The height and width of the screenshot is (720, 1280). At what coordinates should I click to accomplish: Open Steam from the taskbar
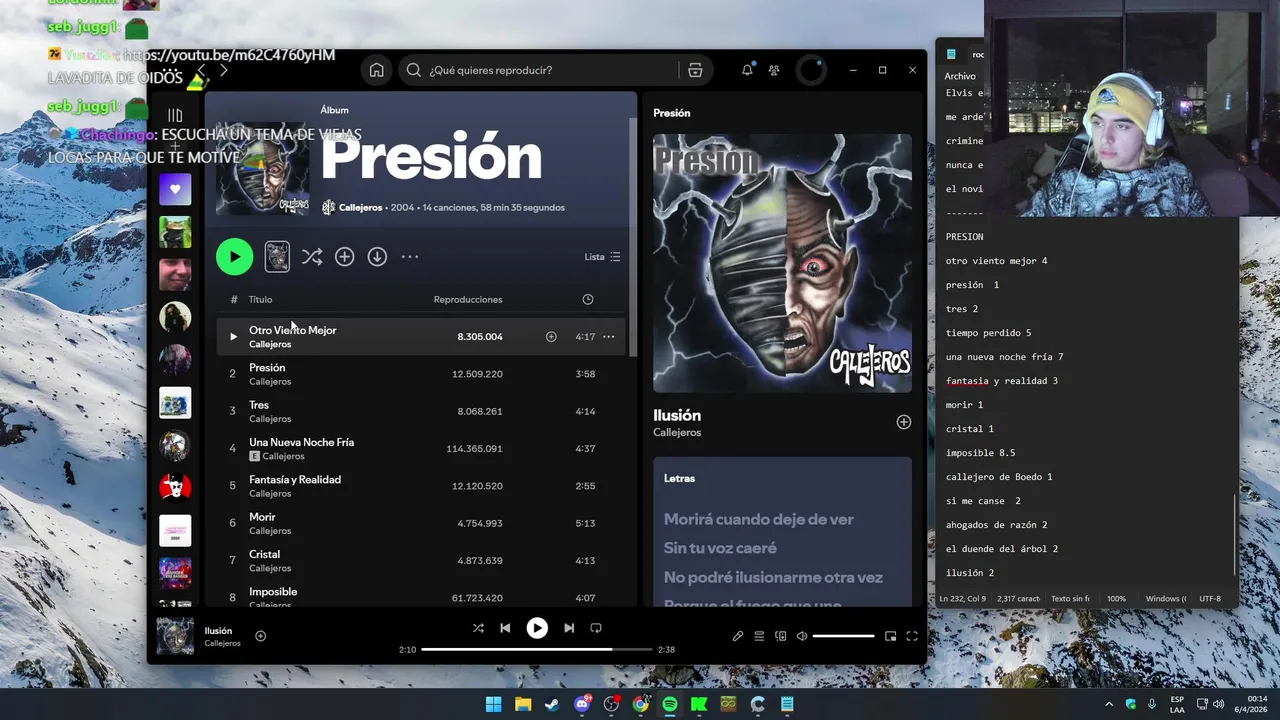(552, 704)
